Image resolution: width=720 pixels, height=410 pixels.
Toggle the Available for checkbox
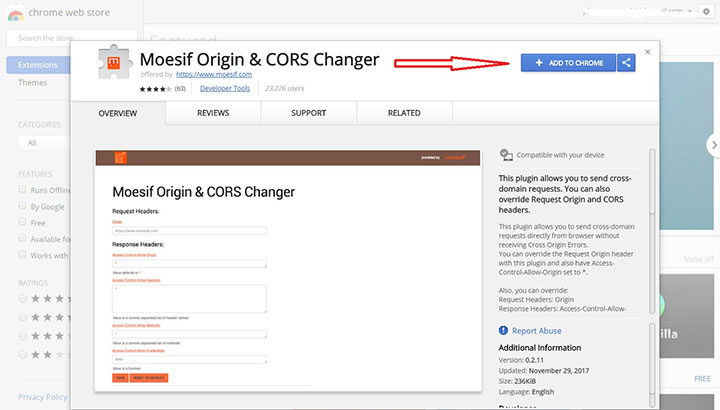22,238
